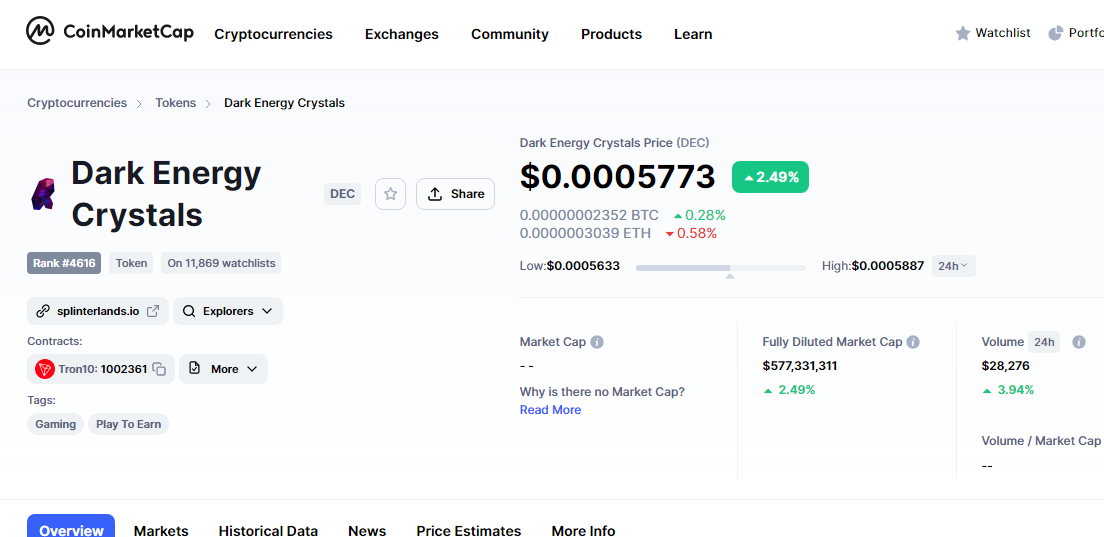Open the Watchlist link with star
1104x537 pixels.
tap(993, 33)
